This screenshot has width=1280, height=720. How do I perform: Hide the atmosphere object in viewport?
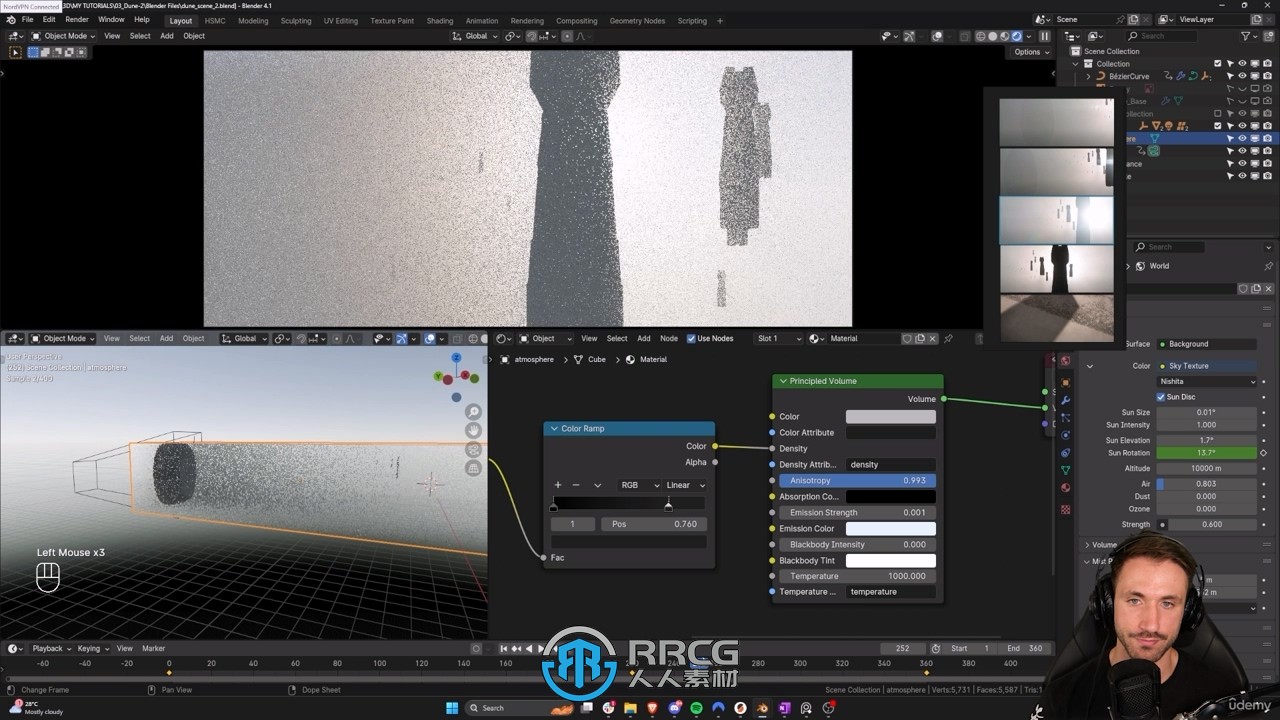coord(1242,139)
